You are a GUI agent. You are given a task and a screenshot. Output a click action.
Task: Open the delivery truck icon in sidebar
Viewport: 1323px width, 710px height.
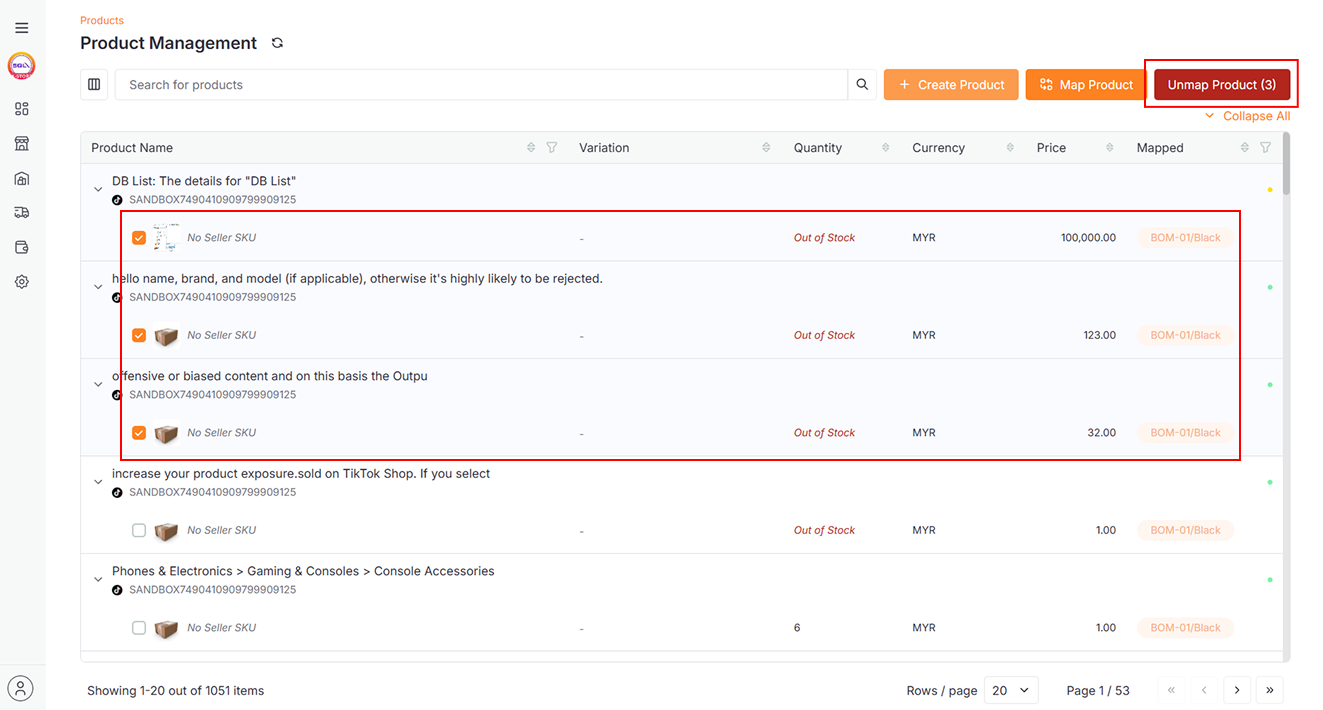pyautogui.click(x=22, y=213)
